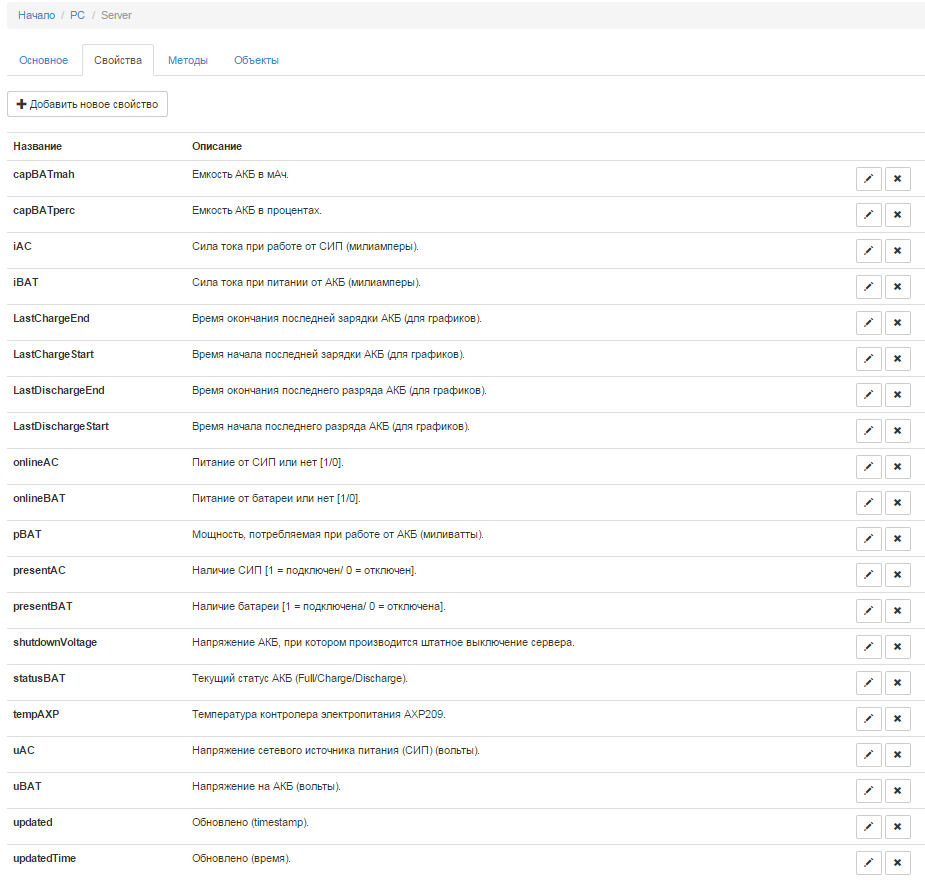Delete the presentBAT property
This screenshot has height=886, width=925.
897,611
